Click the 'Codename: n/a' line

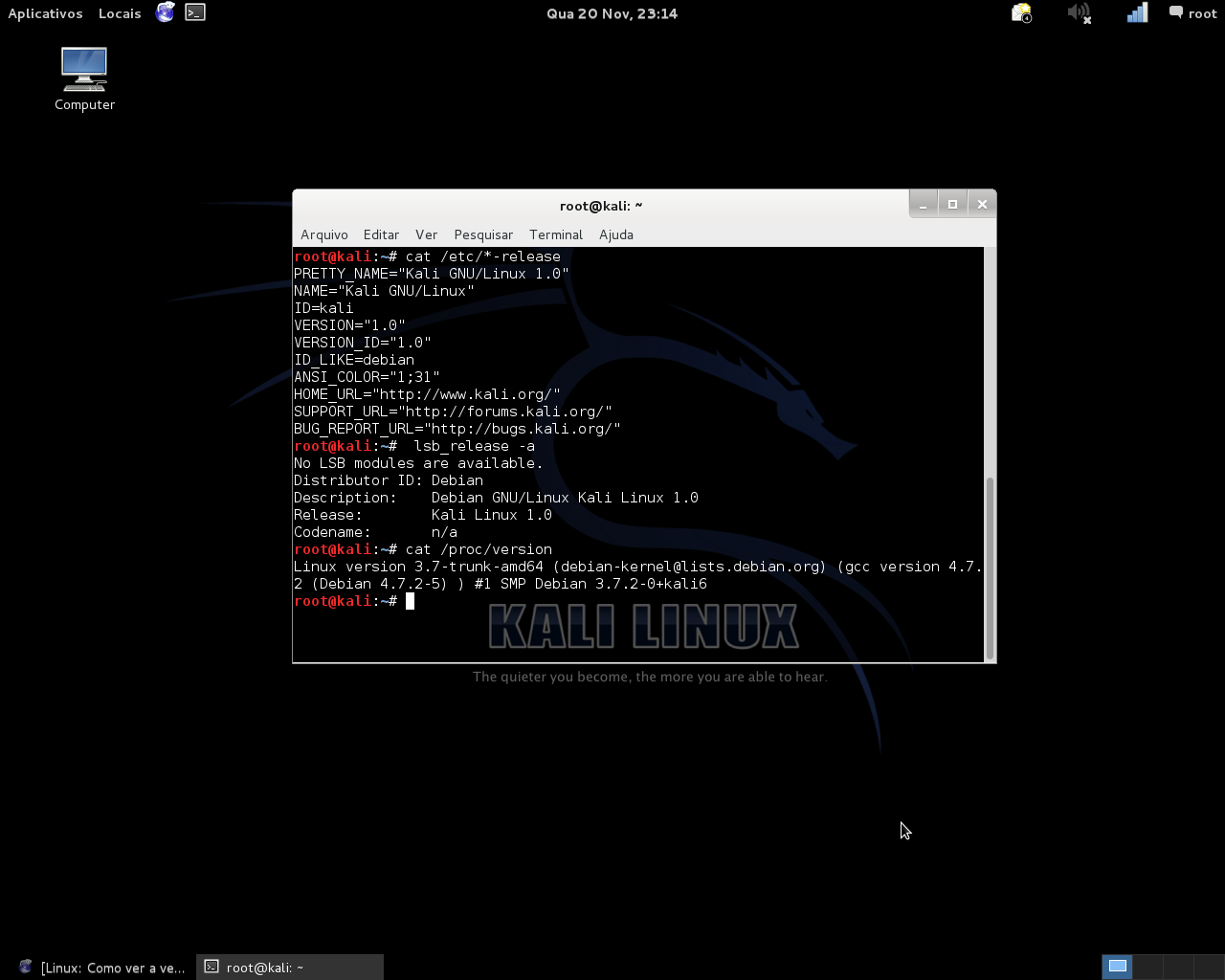(376, 532)
